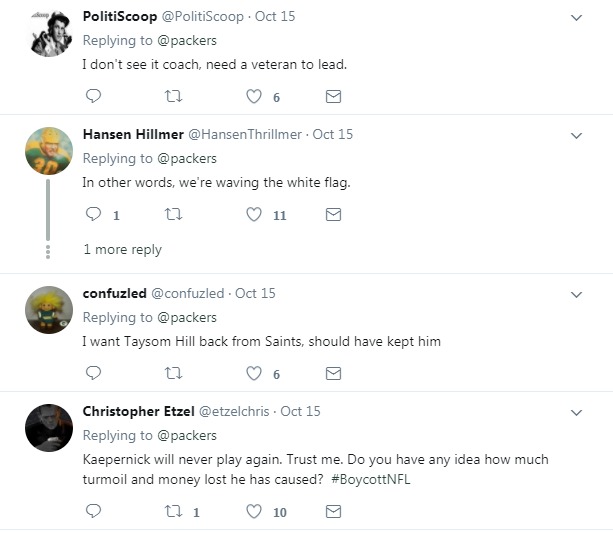The height and width of the screenshot is (539, 613).
Task: Reply to confuzled's Taysom Hill tweet
Action: pyautogui.click(x=93, y=373)
